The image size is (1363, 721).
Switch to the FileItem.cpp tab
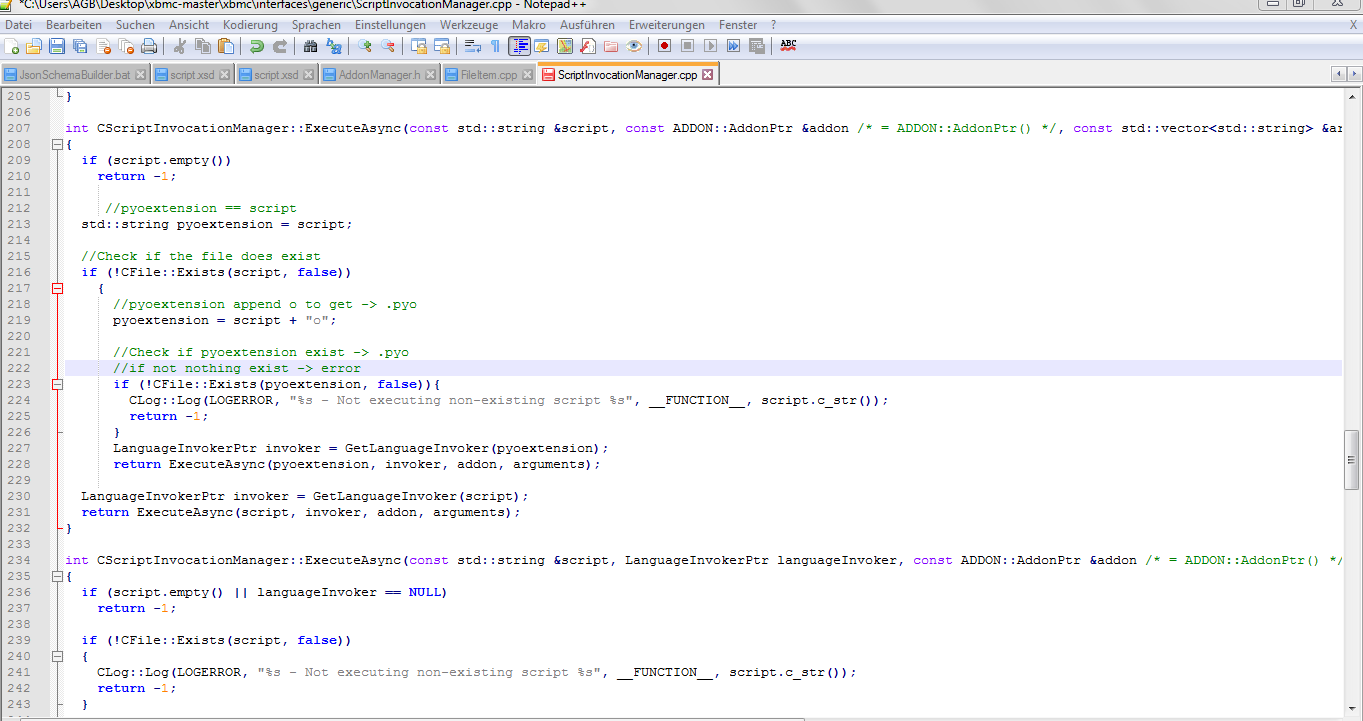[488, 75]
